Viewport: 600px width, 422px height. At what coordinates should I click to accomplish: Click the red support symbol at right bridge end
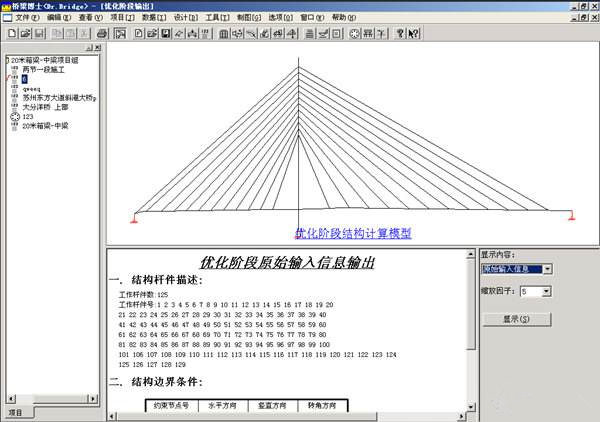[572, 215]
